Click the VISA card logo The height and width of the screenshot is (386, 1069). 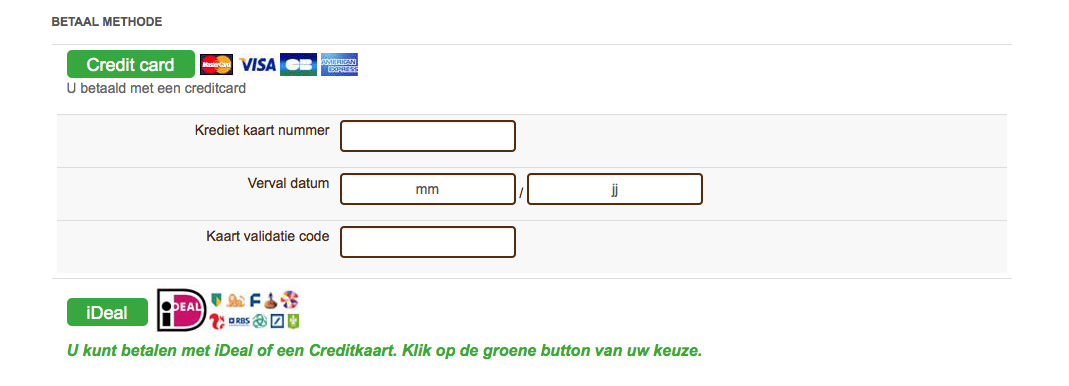[x=257, y=65]
